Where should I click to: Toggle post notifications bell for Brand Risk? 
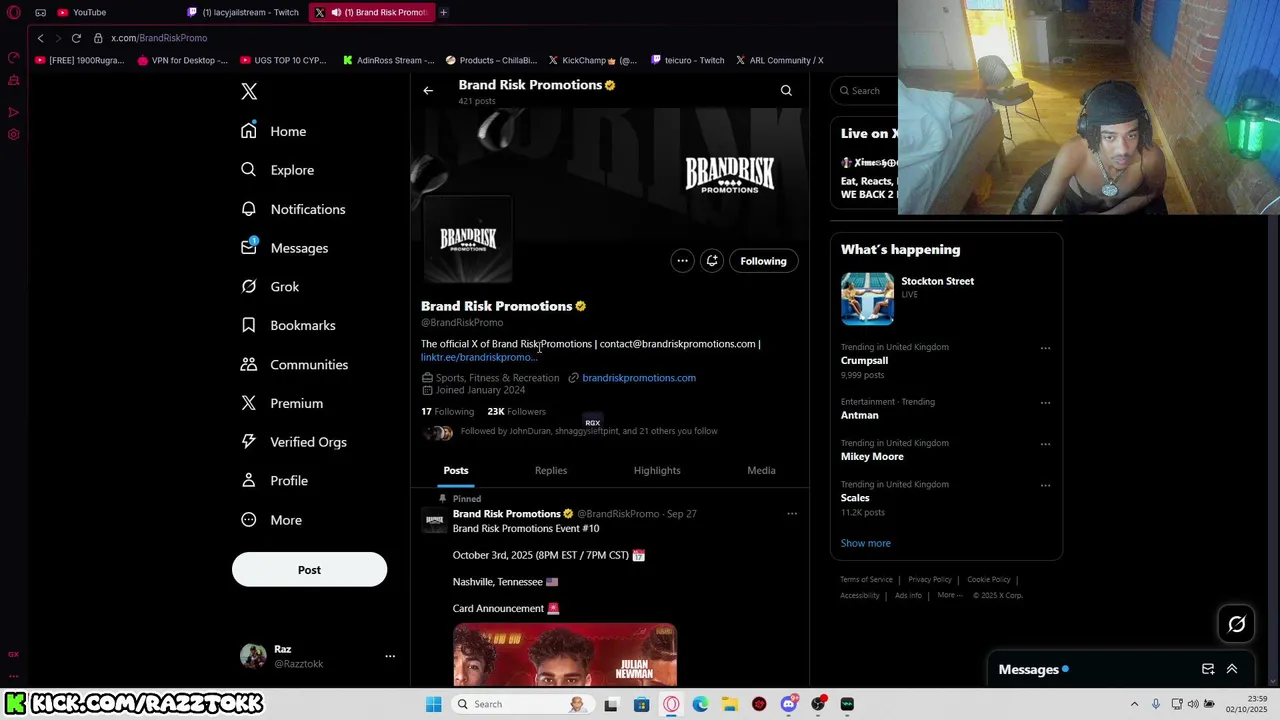tap(712, 261)
